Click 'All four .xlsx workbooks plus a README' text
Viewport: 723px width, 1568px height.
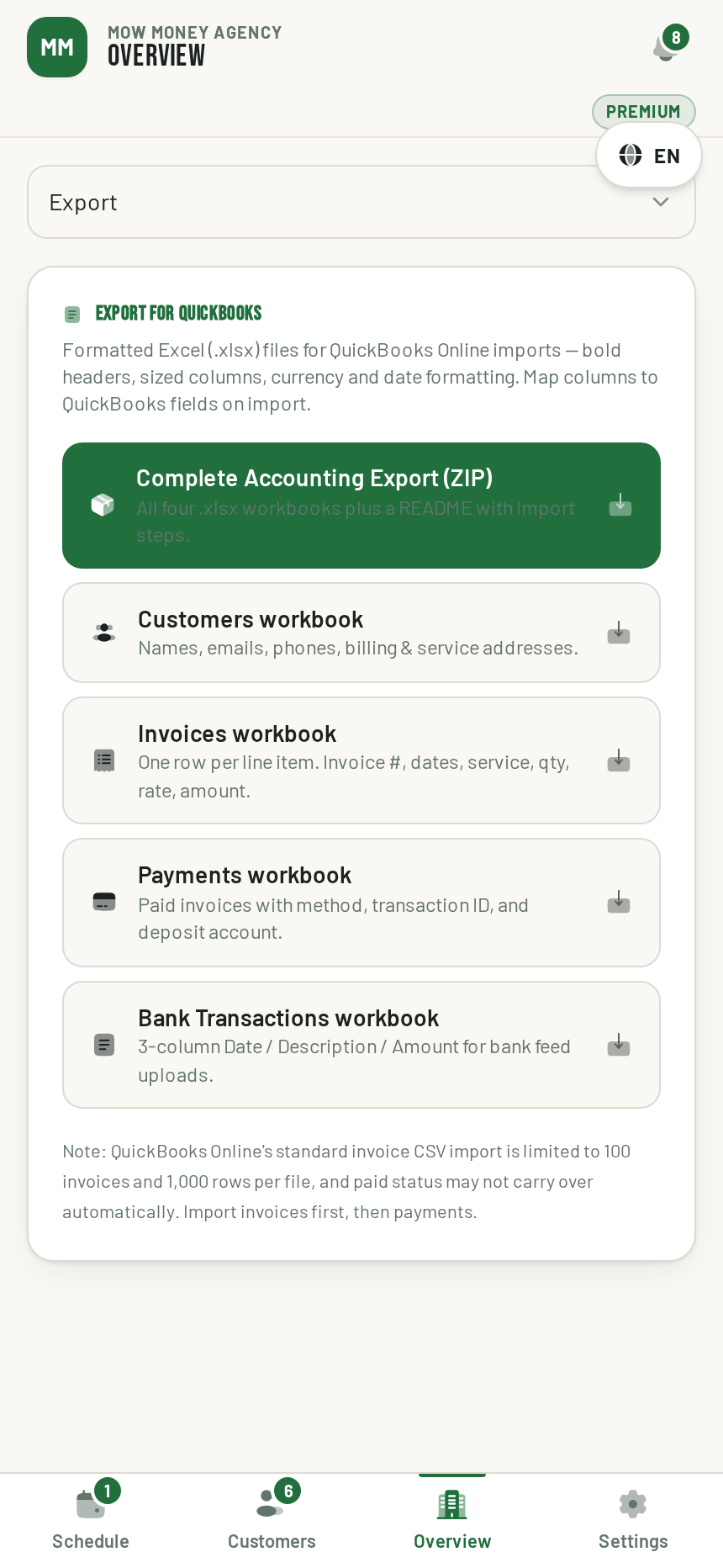click(356, 522)
